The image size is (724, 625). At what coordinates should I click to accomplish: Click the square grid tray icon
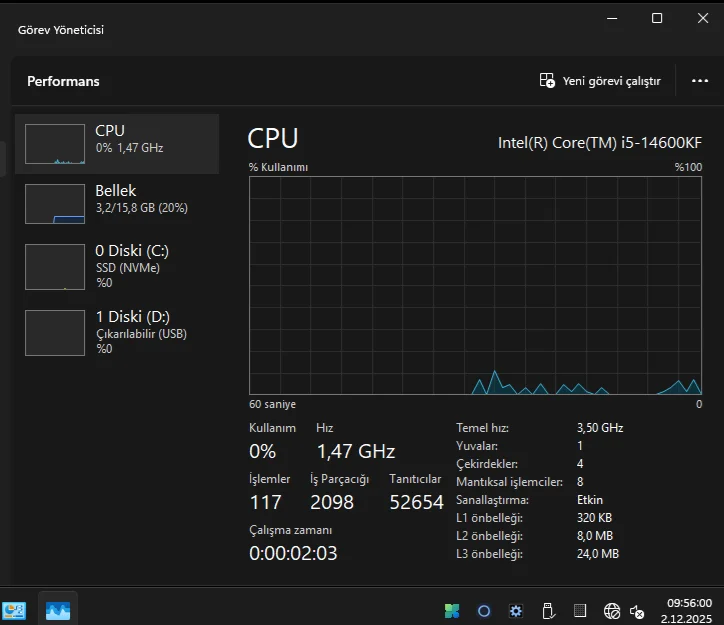[x=580, y=611]
